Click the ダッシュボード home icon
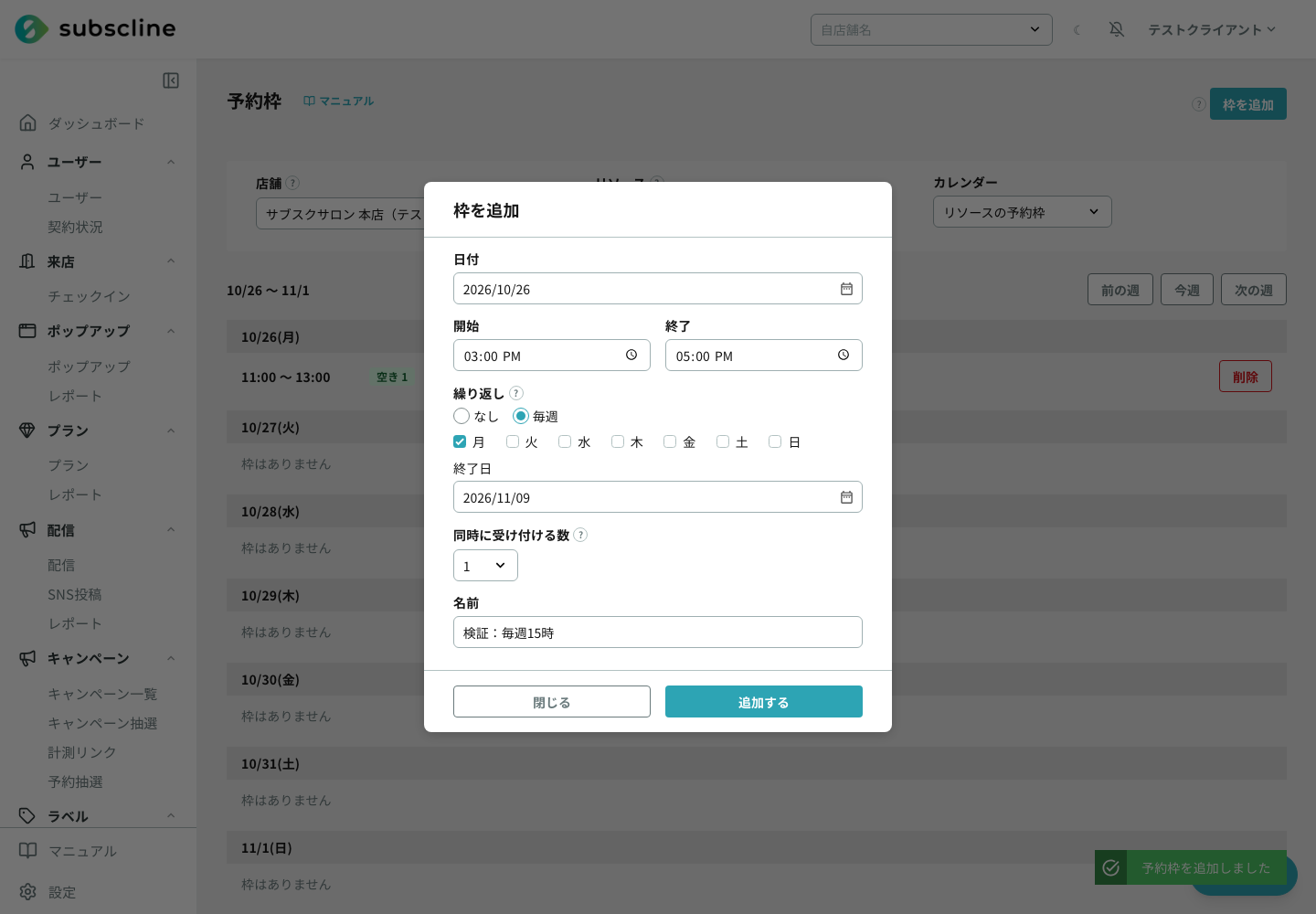Screen dimensions: 1316x914 (28, 122)
